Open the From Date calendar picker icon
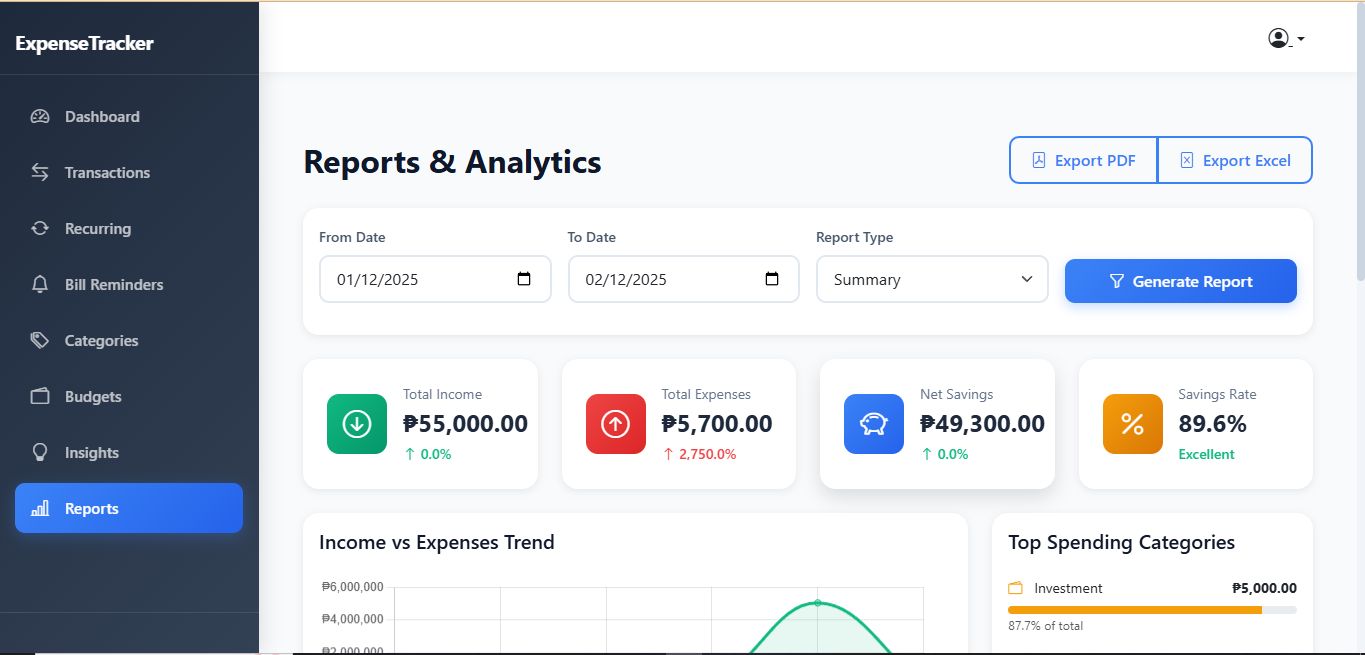This screenshot has width=1365, height=655. [524, 279]
